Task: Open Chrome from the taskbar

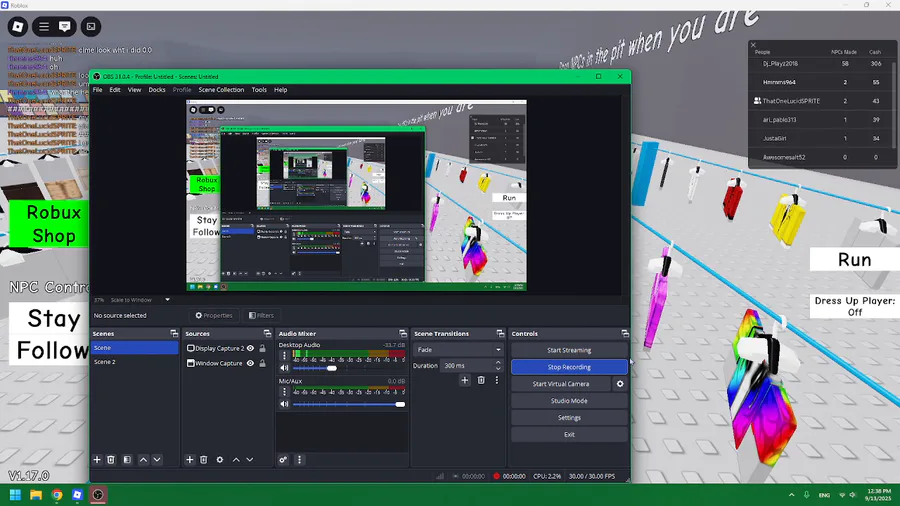Action: pyautogui.click(x=57, y=495)
